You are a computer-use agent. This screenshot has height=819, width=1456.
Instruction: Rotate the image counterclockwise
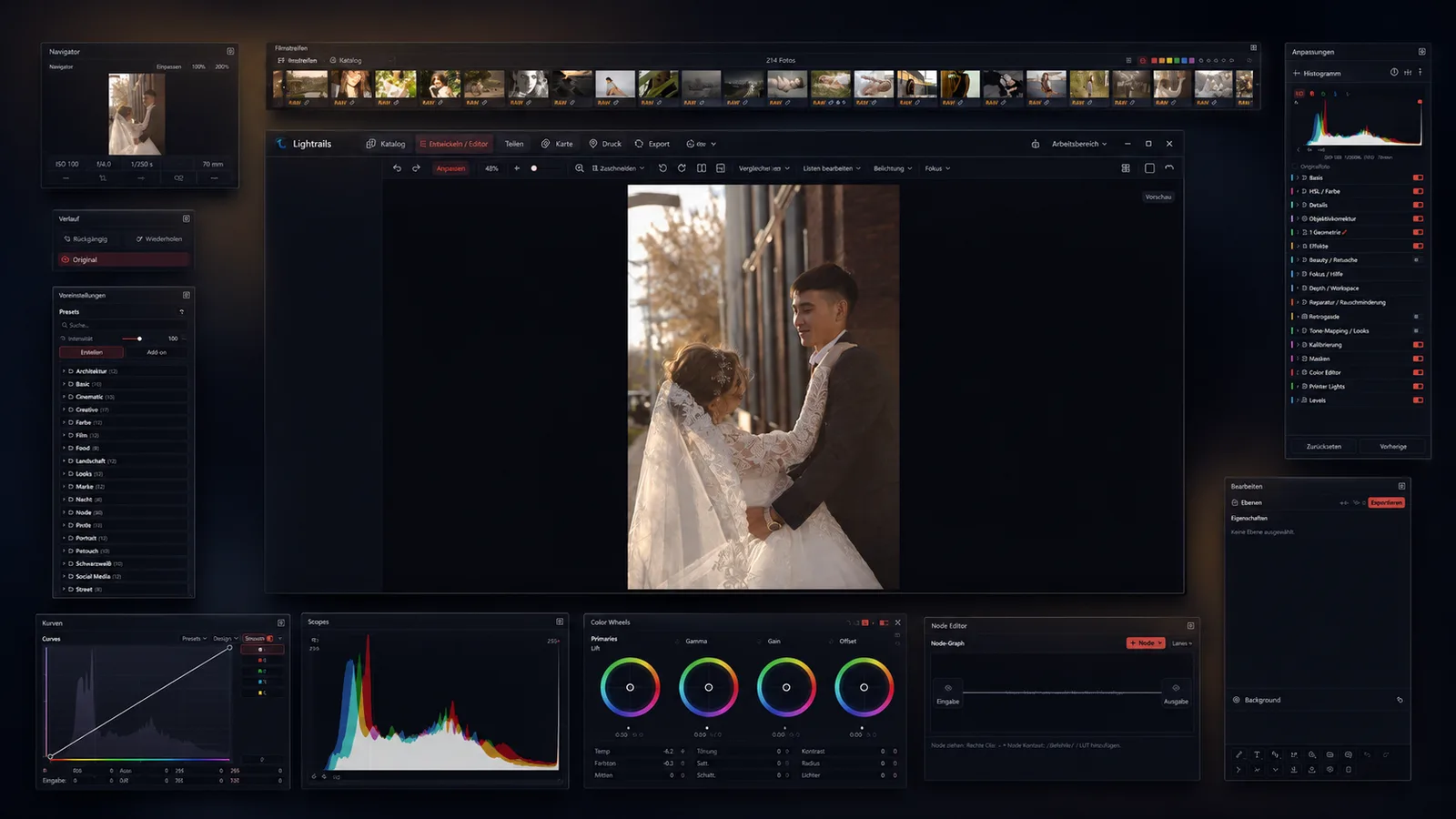662,168
